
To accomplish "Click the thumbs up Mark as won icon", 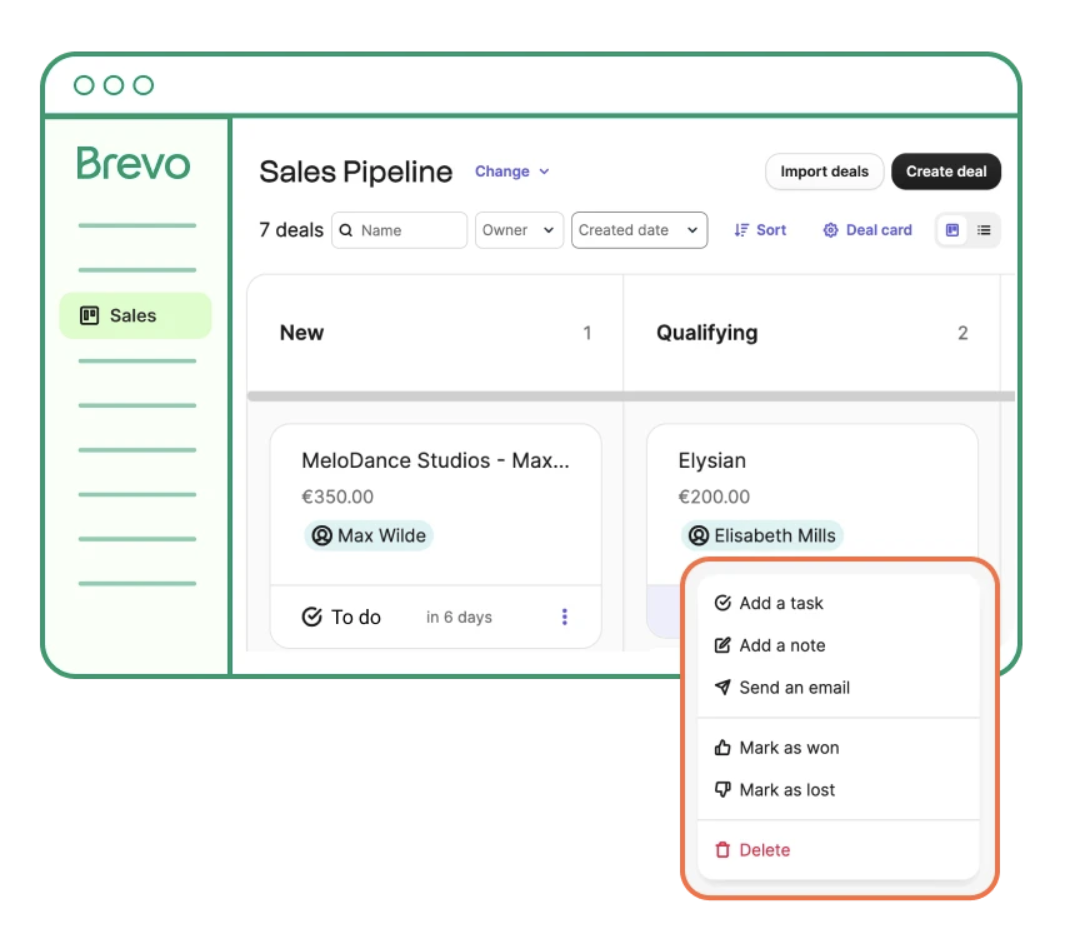I will coord(722,747).
